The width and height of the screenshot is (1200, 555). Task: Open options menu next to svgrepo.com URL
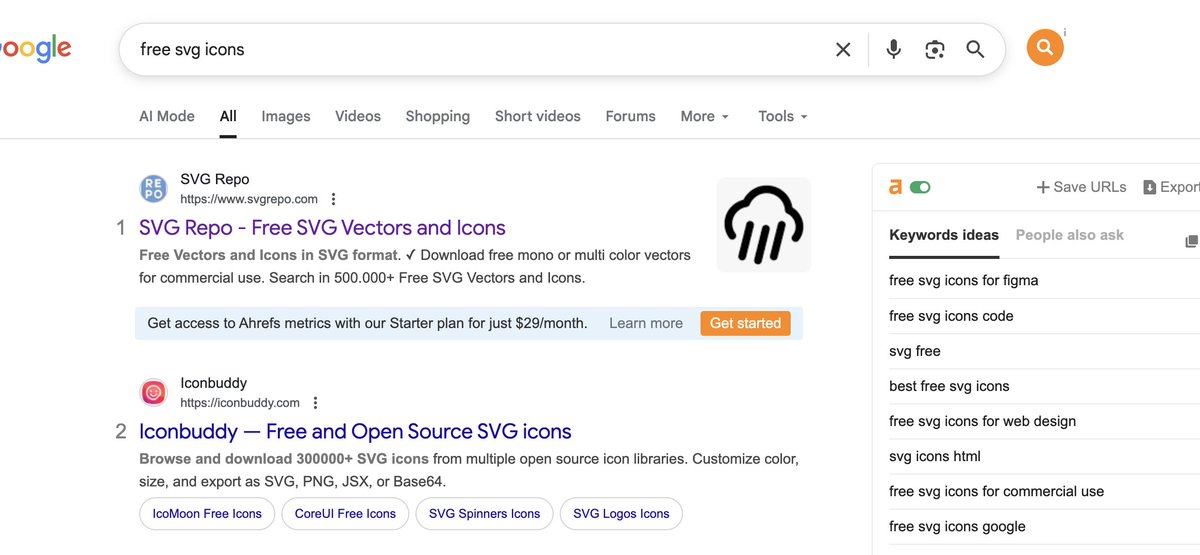tap(334, 199)
